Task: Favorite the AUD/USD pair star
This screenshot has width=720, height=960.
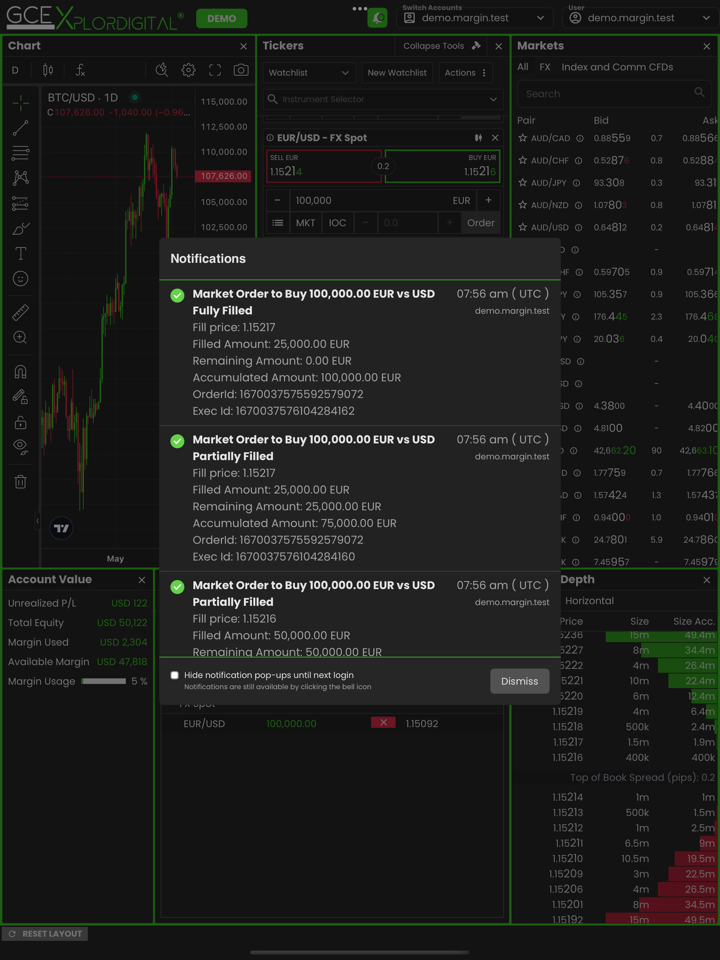Action: coord(522,228)
